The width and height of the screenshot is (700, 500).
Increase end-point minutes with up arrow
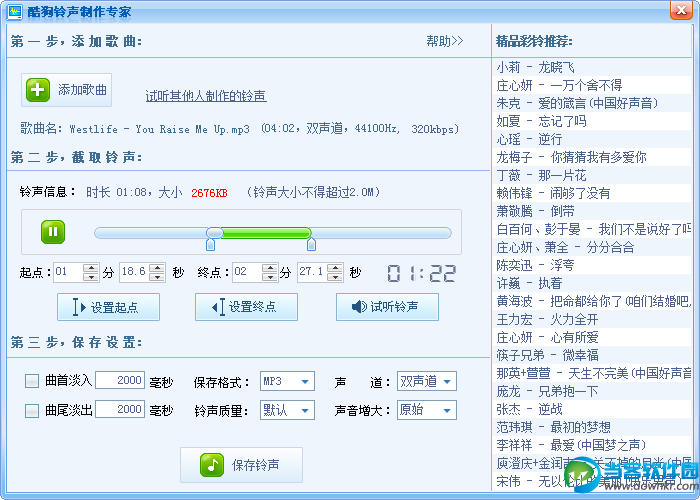tap(270, 267)
